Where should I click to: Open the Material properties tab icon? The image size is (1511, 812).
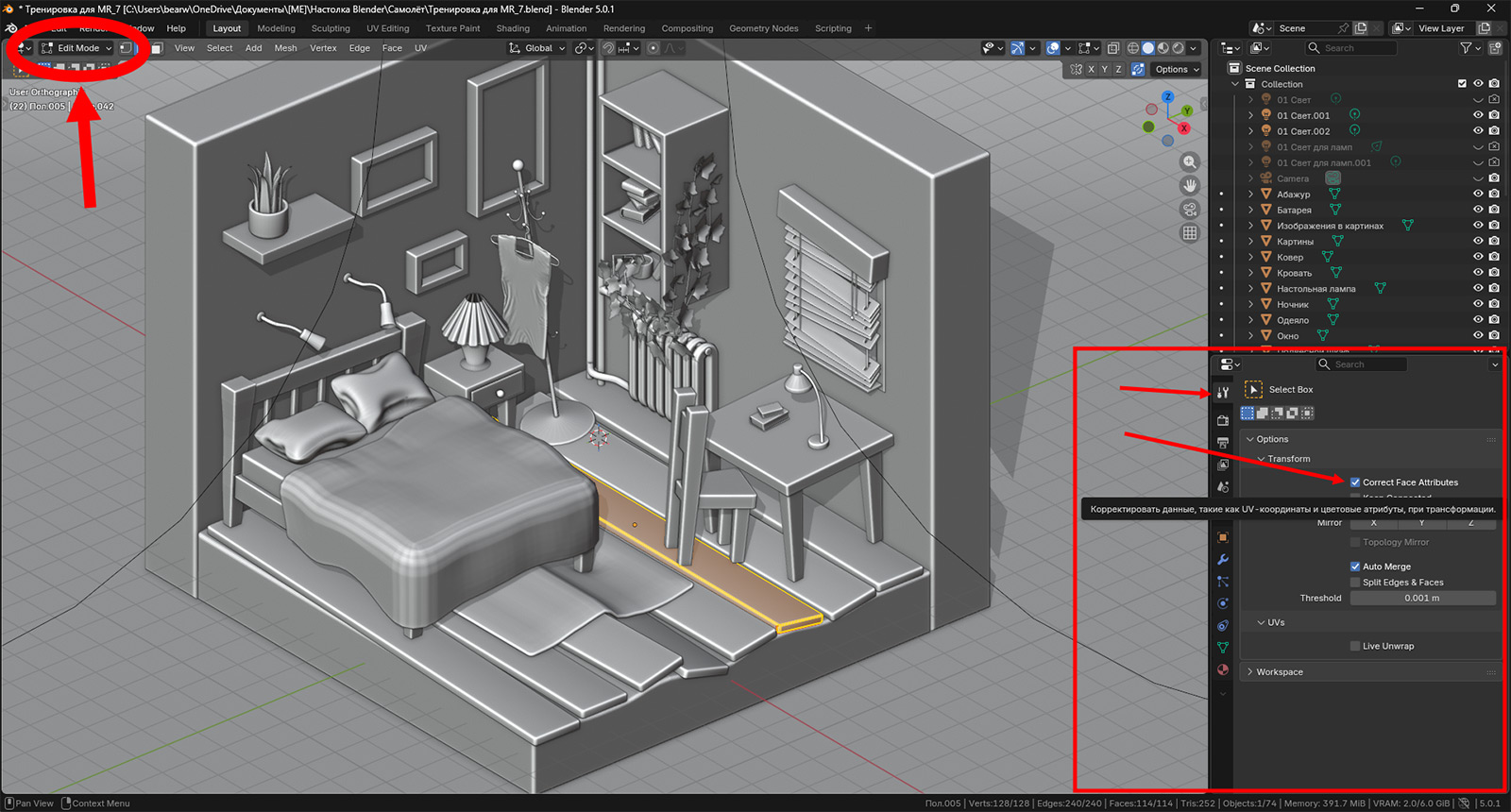click(x=1223, y=670)
